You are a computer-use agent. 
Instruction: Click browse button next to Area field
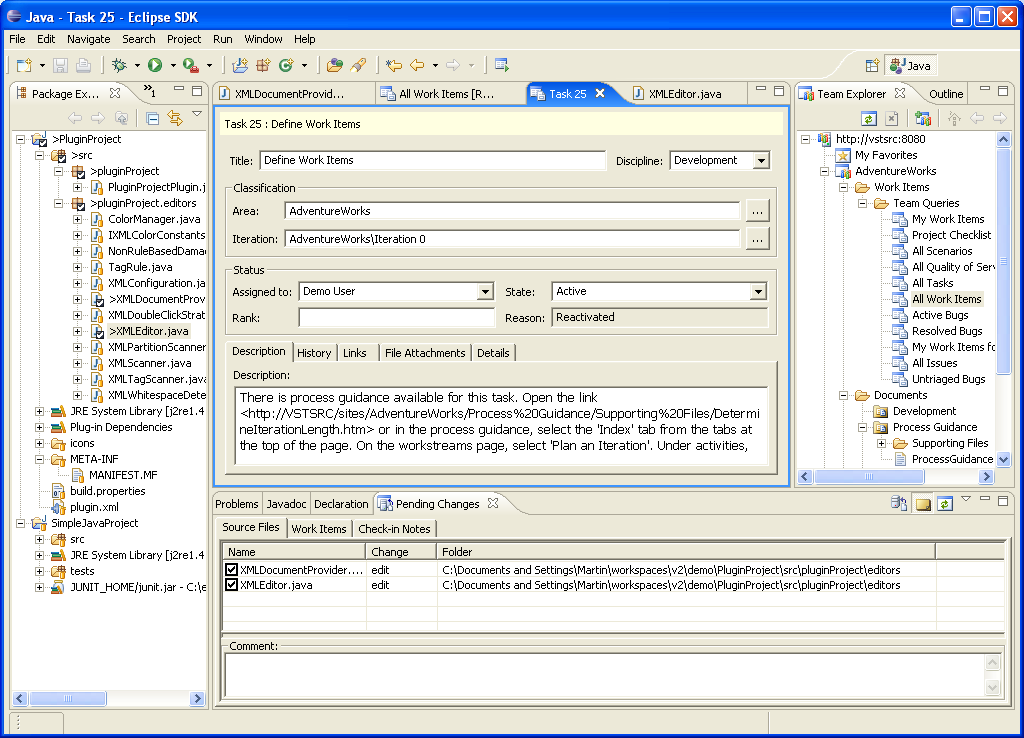pyautogui.click(x=757, y=212)
